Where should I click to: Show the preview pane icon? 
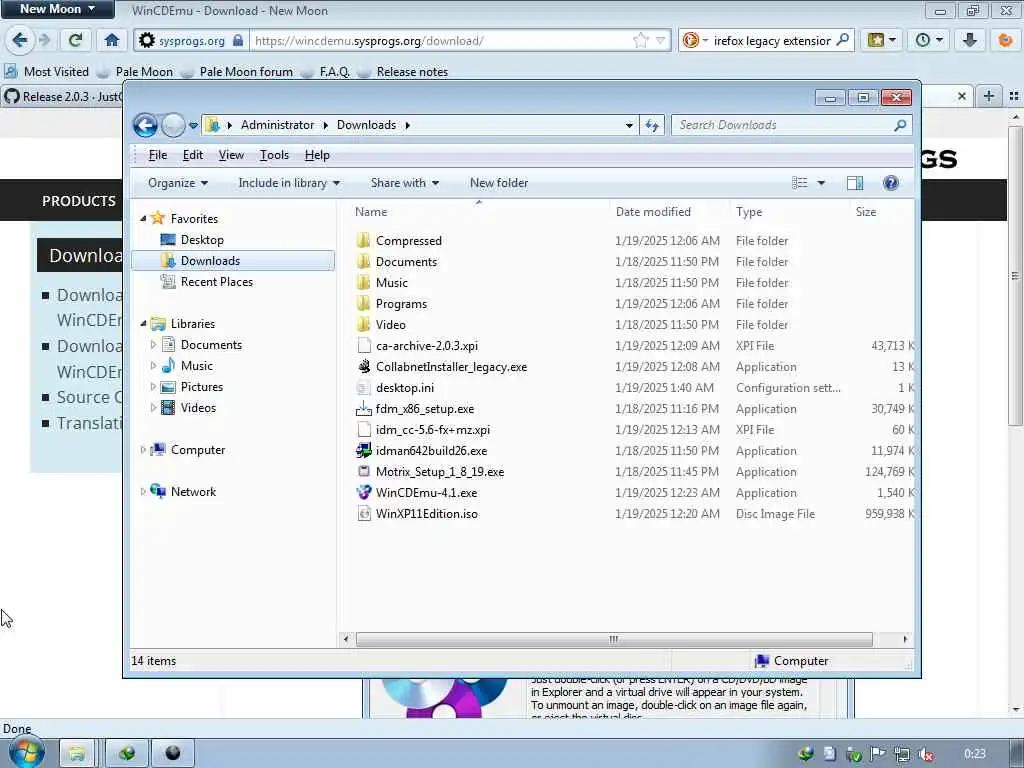click(855, 183)
